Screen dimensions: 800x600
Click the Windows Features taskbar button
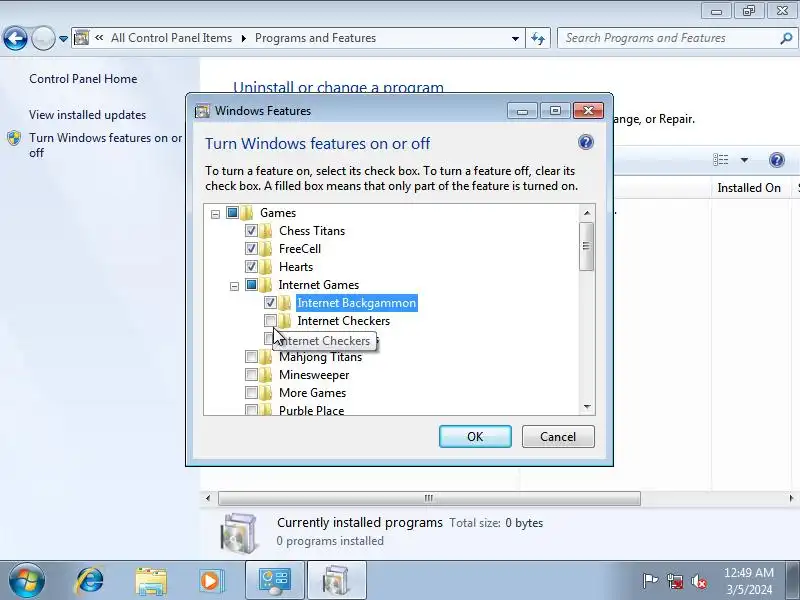tap(337, 581)
